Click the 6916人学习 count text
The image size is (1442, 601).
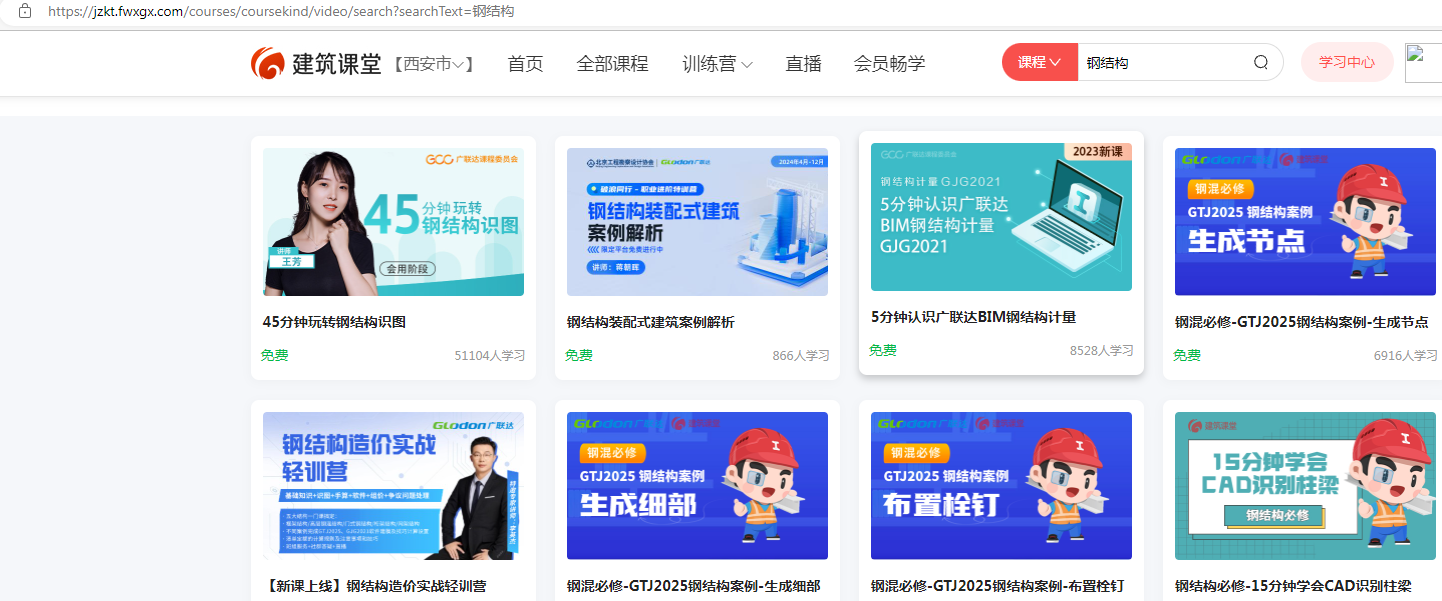tap(1405, 356)
